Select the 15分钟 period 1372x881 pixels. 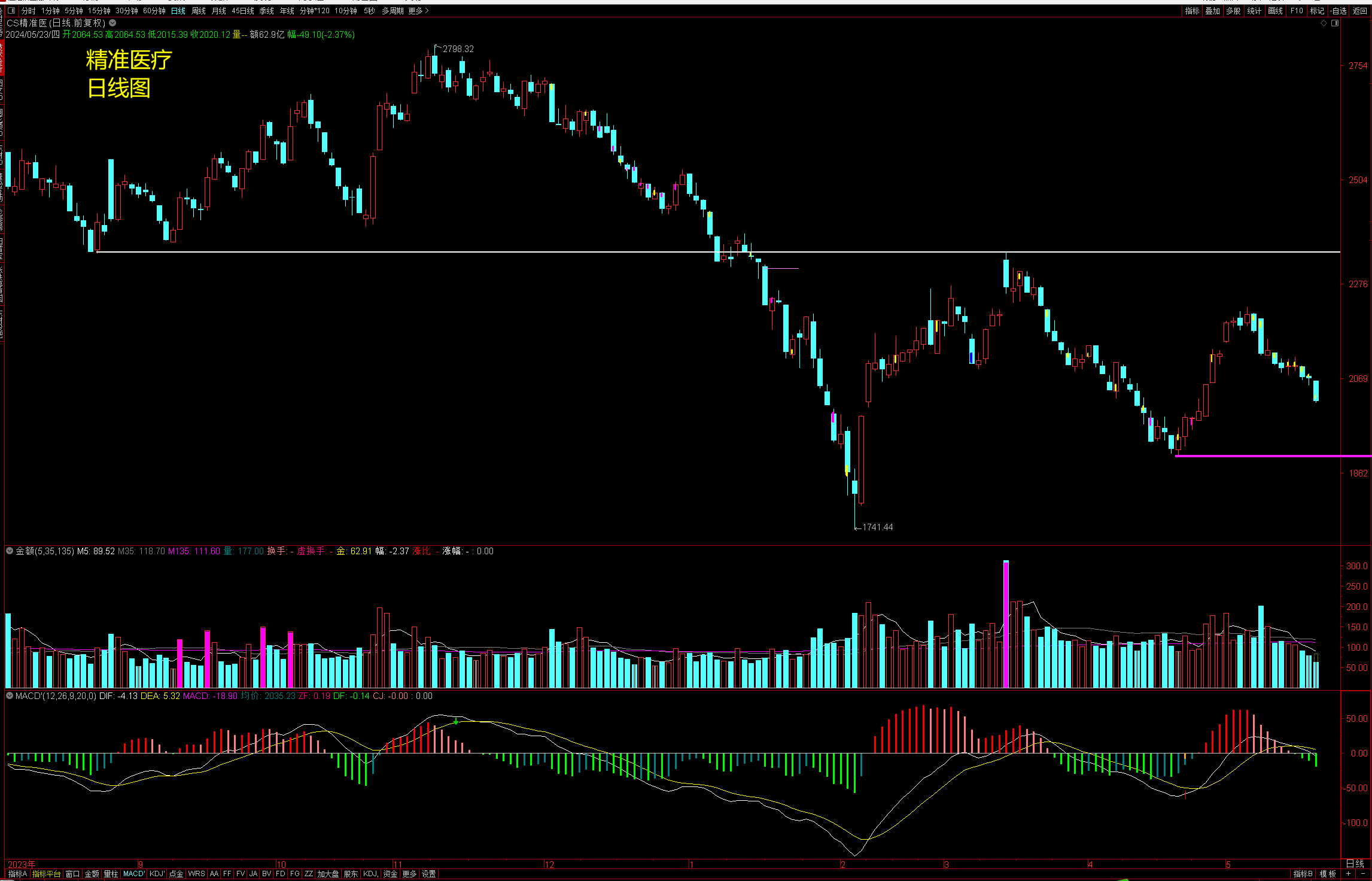pyautogui.click(x=99, y=11)
